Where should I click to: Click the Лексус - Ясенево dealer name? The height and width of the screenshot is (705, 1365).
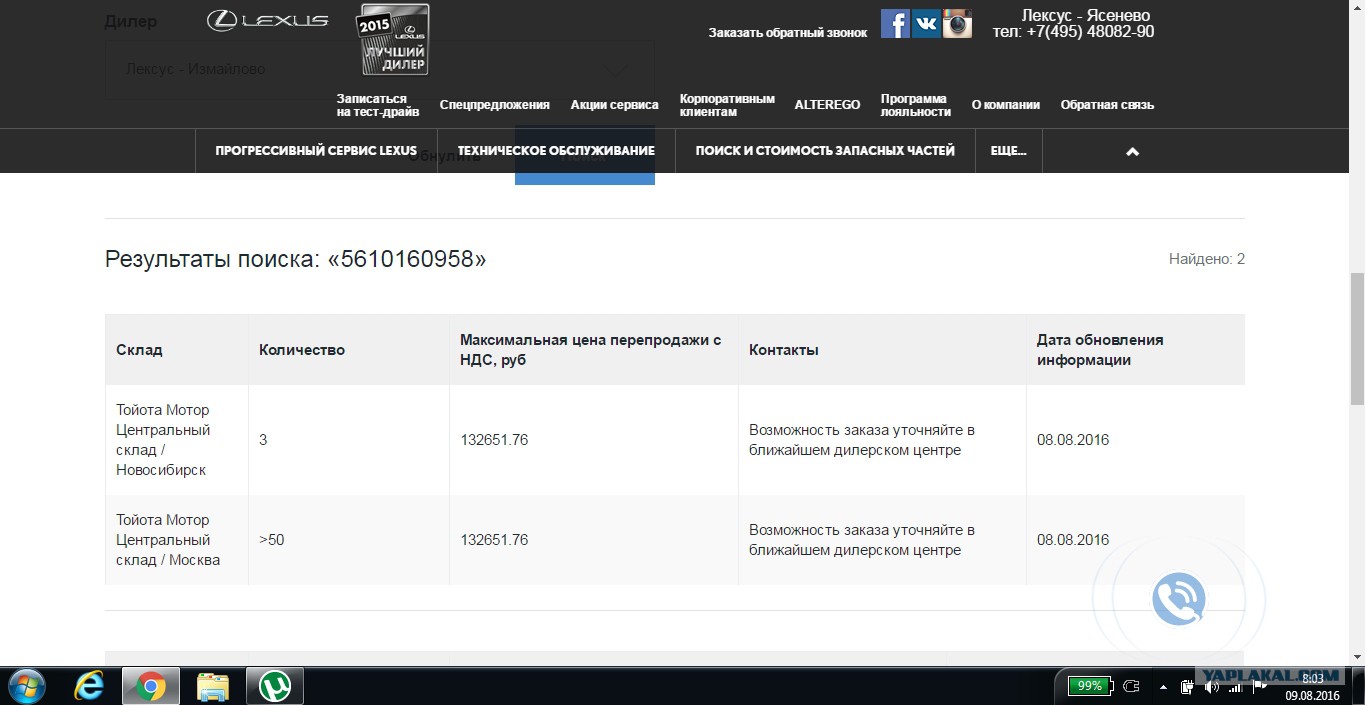coord(1086,16)
